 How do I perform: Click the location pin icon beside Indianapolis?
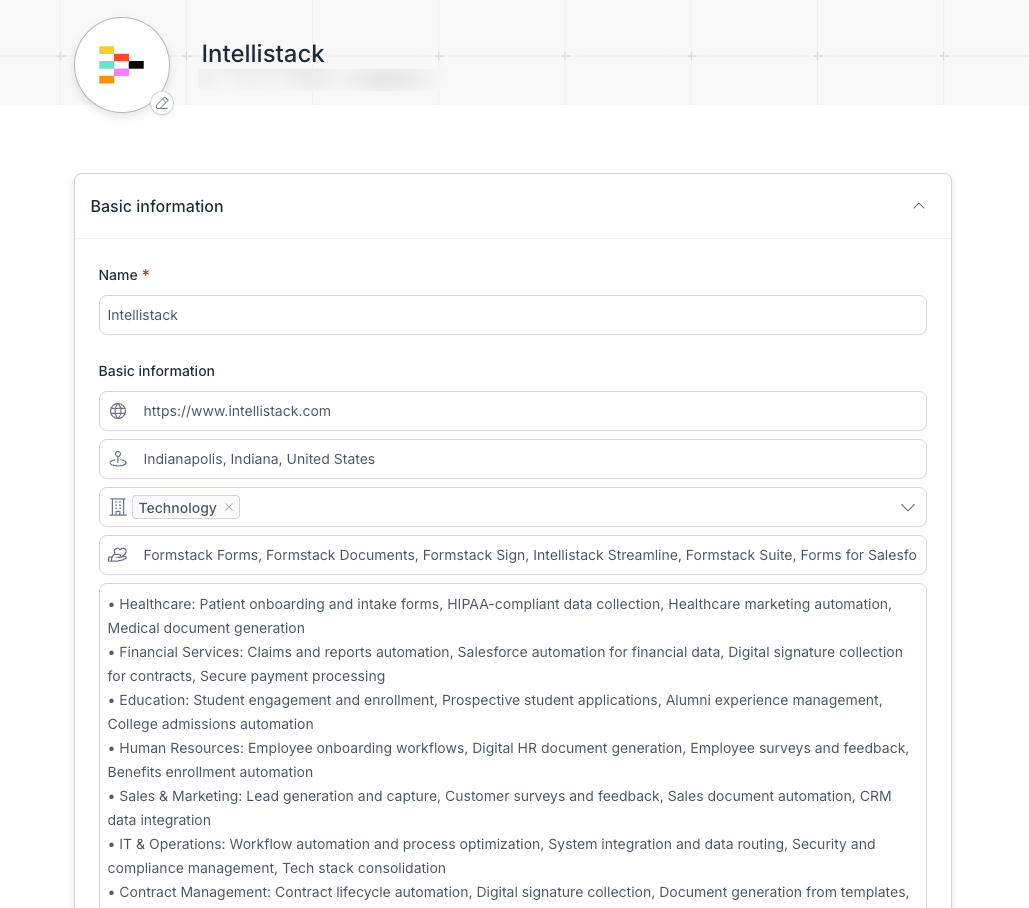coord(118,459)
